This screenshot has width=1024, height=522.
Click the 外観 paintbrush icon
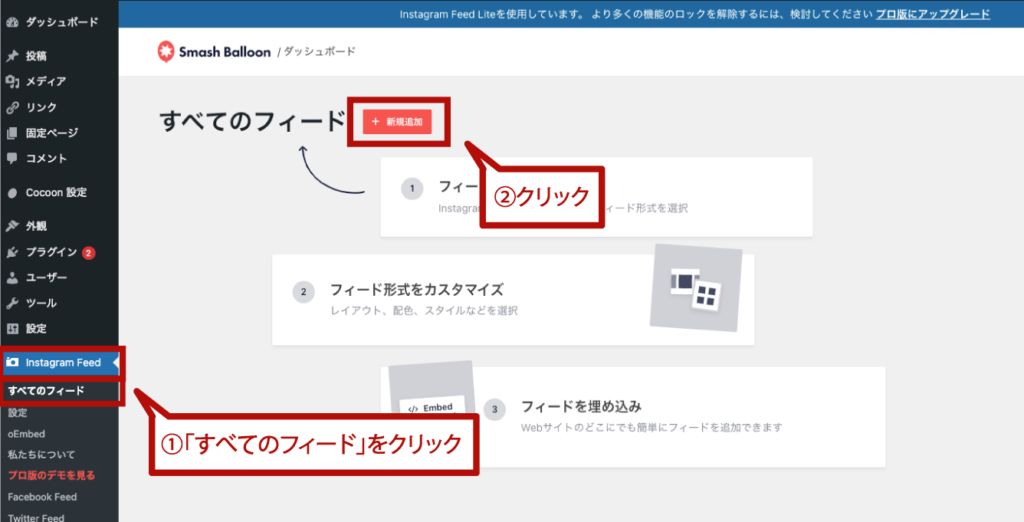click(x=12, y=226)
